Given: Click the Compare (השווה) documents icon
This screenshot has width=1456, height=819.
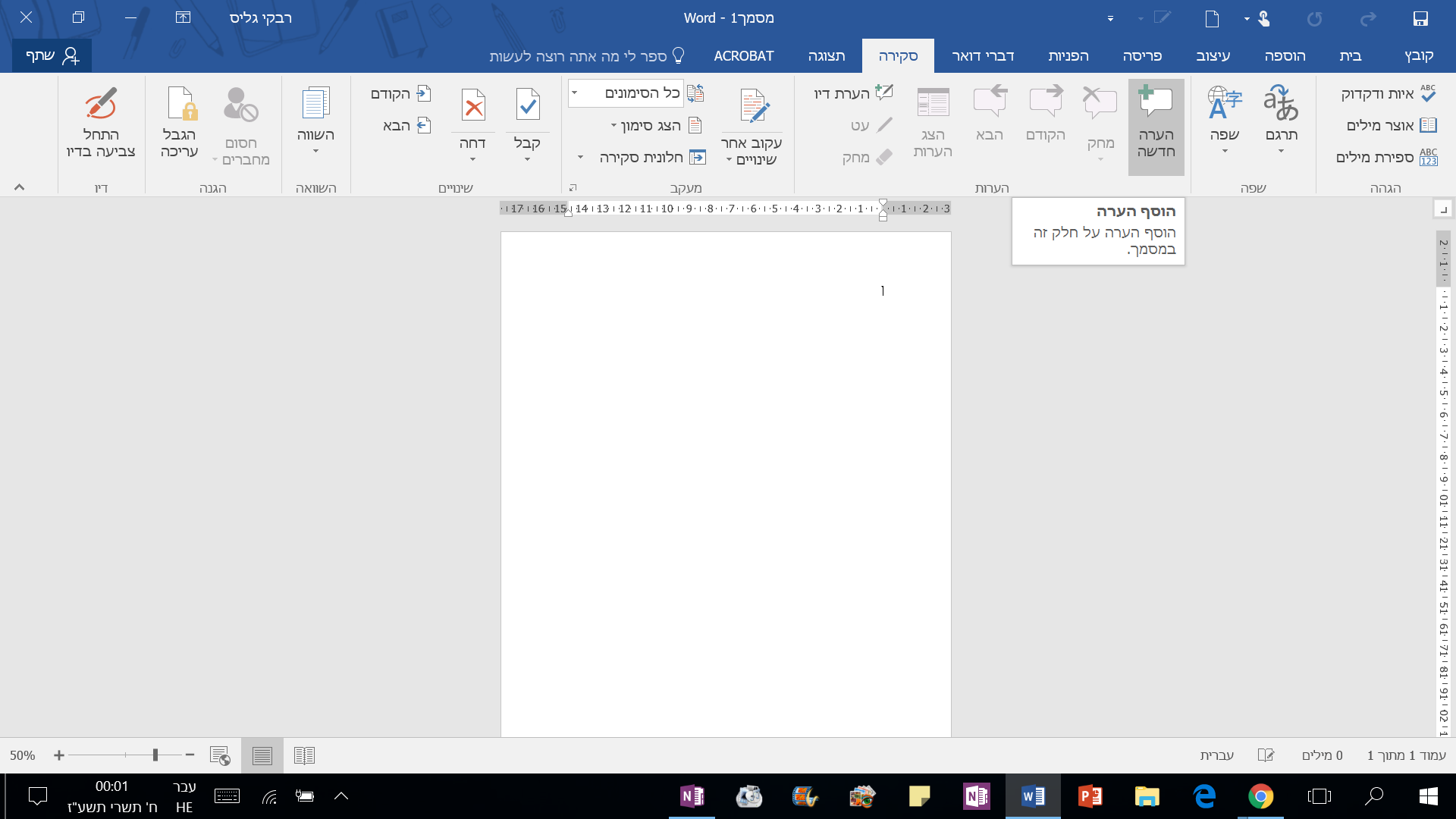Looking at the screenshot, I should (315, 104).
